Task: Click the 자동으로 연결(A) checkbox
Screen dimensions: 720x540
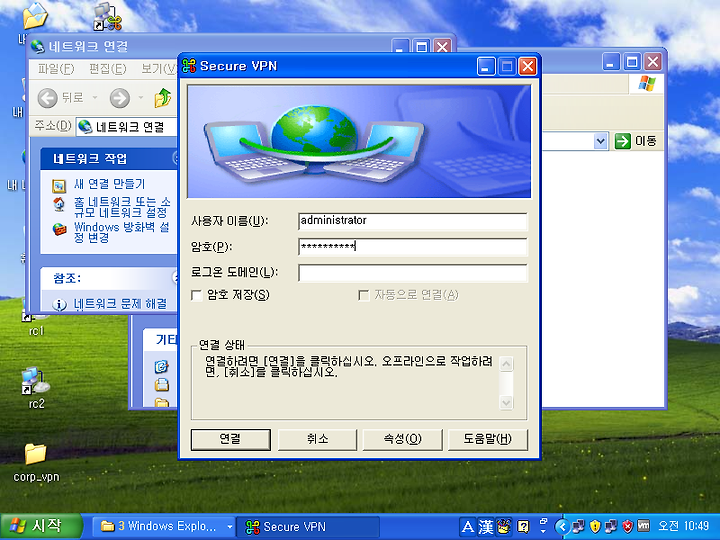Action: [364, 295]
